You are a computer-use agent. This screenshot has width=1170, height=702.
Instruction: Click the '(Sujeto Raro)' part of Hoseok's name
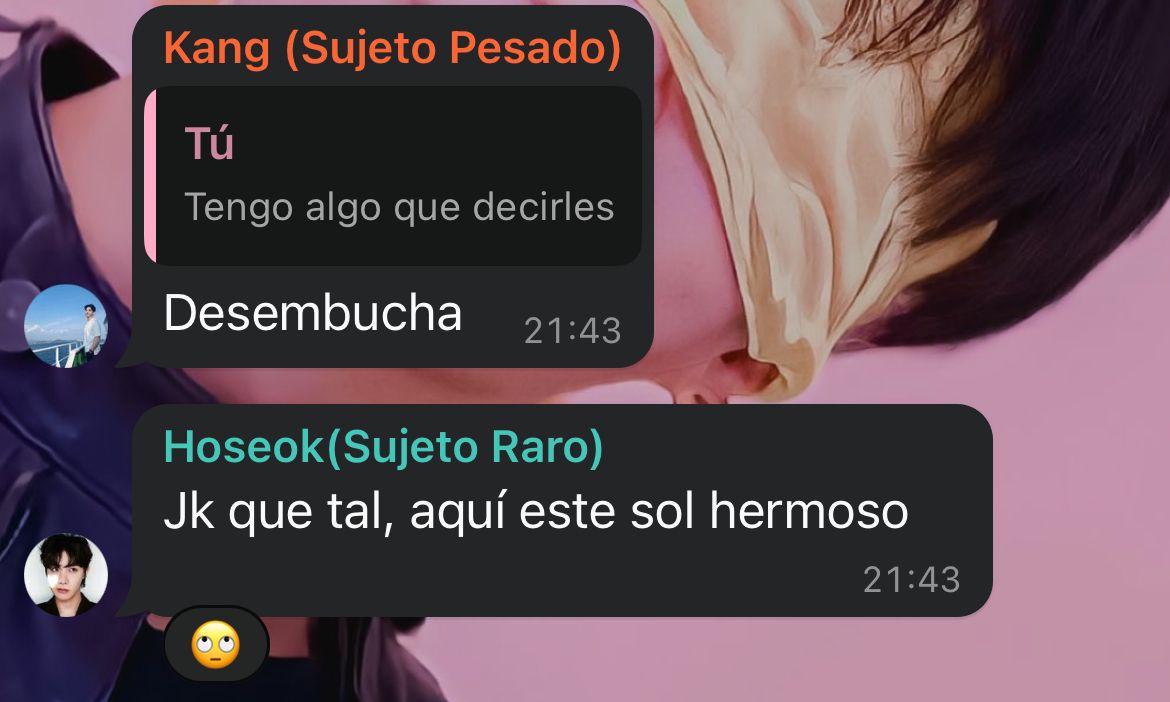pyautogui.click(x=465, y=448)
